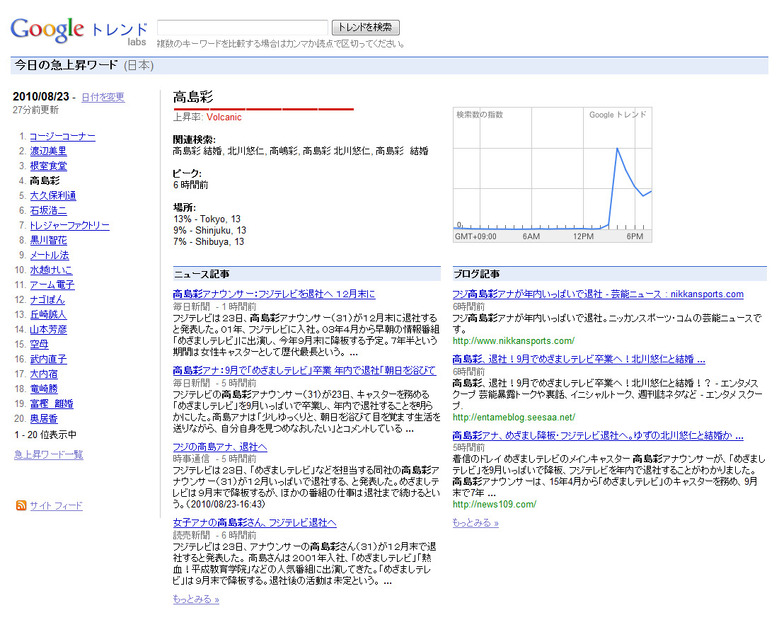
Task: Open rank 18 trend link
Action: [44, 389]
